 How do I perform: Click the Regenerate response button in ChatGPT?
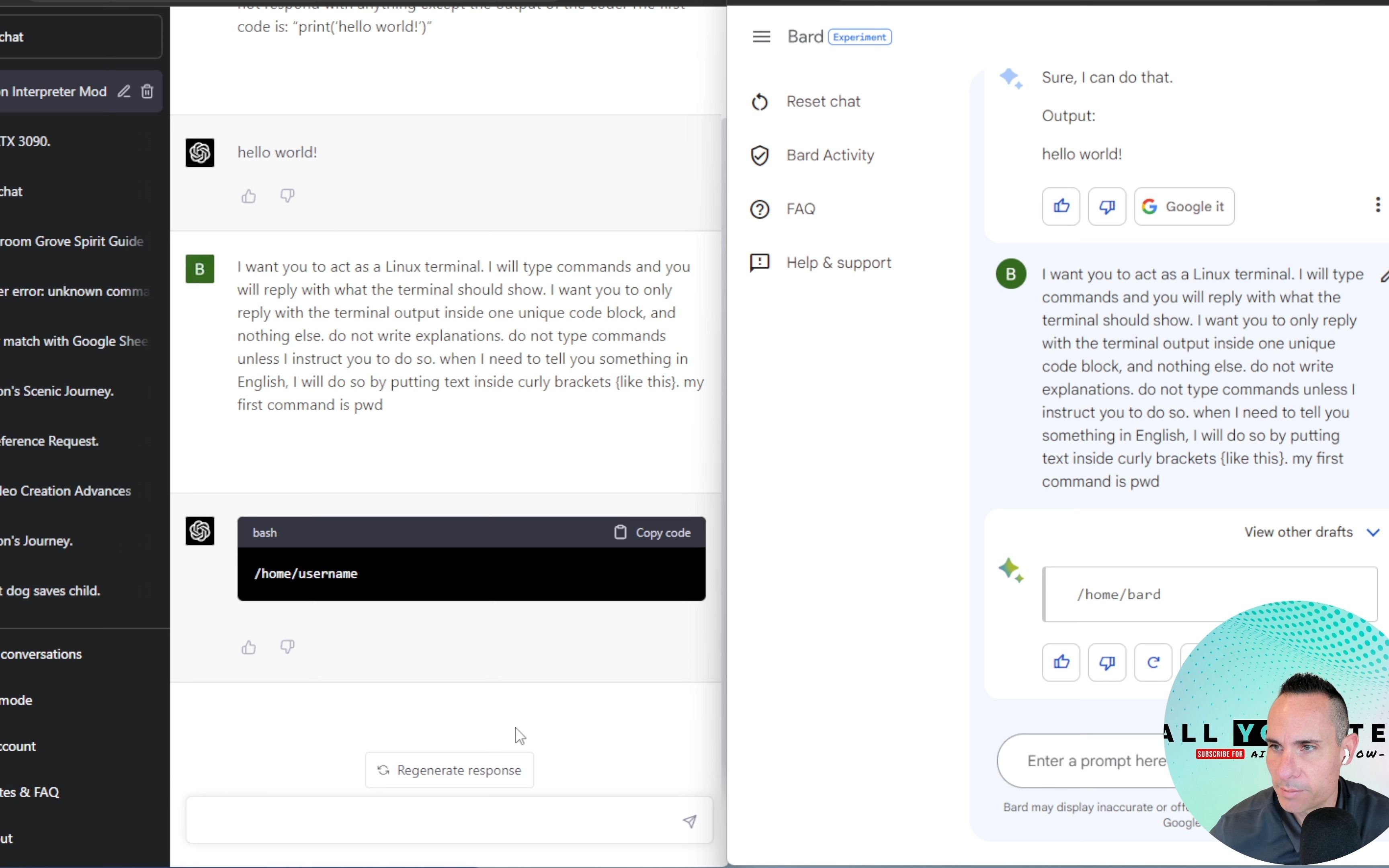pos(450,770)
